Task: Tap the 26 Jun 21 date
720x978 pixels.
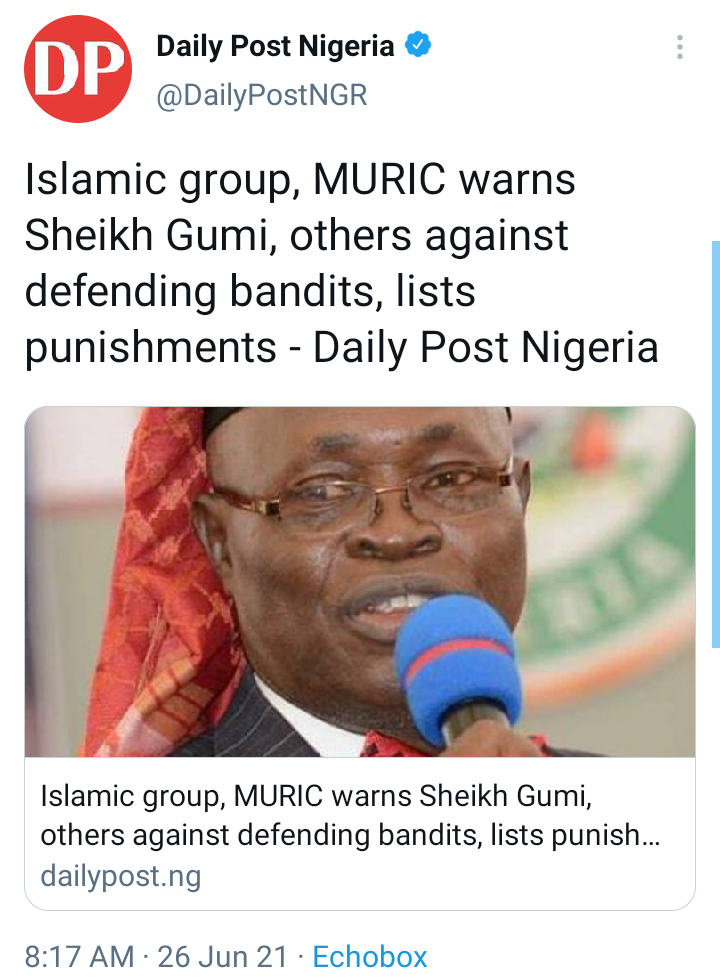Action: [222, 957]
